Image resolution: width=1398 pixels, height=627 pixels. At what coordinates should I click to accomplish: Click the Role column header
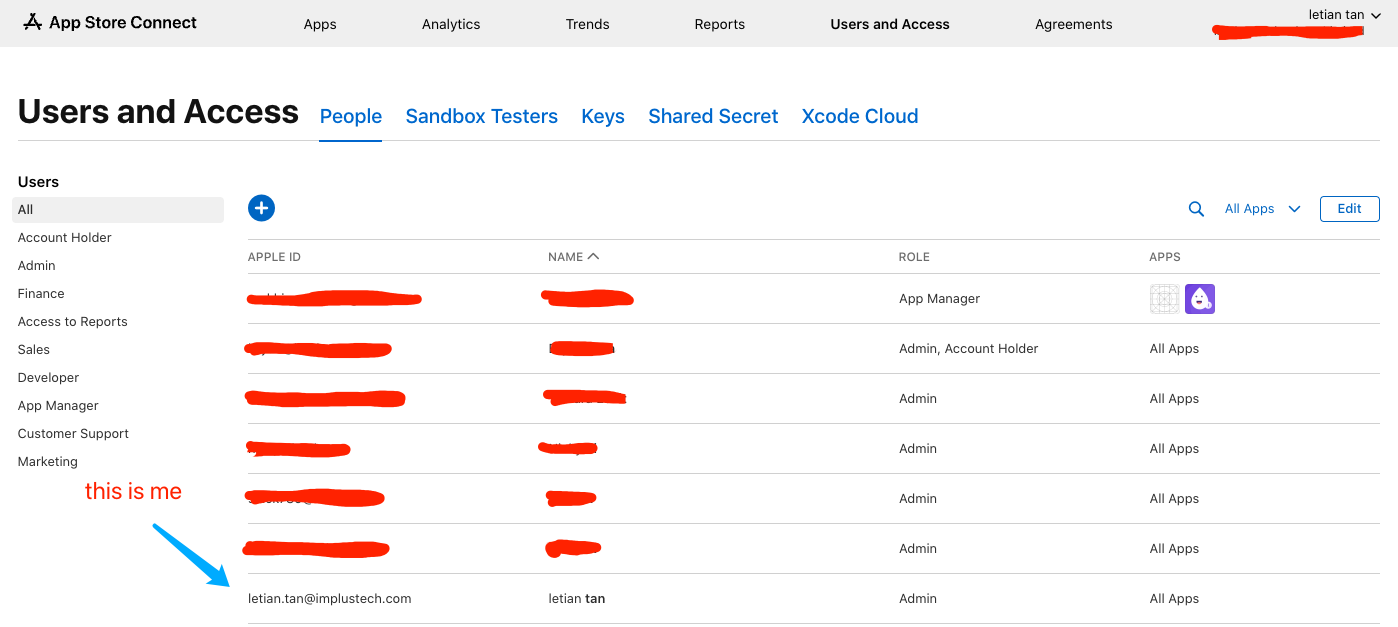[914, 257]
